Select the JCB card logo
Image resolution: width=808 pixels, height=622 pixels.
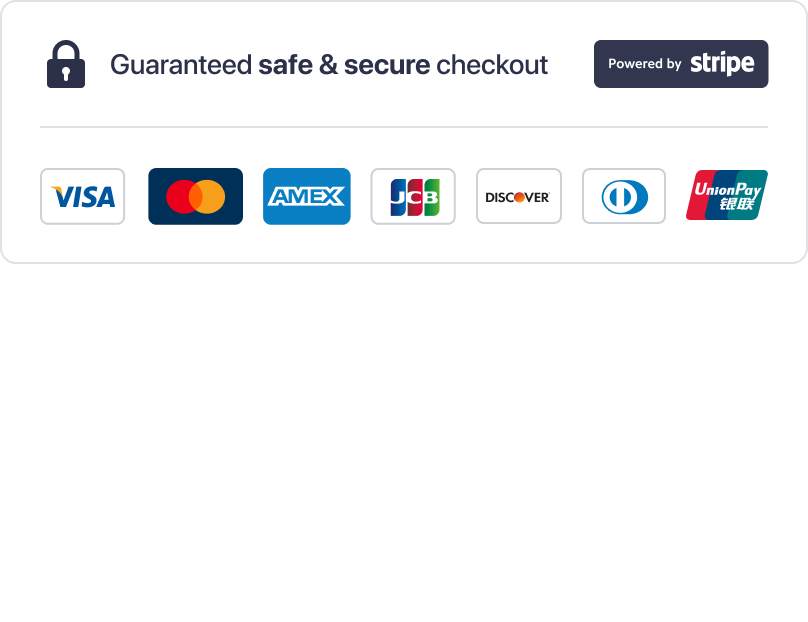(413, 197)
